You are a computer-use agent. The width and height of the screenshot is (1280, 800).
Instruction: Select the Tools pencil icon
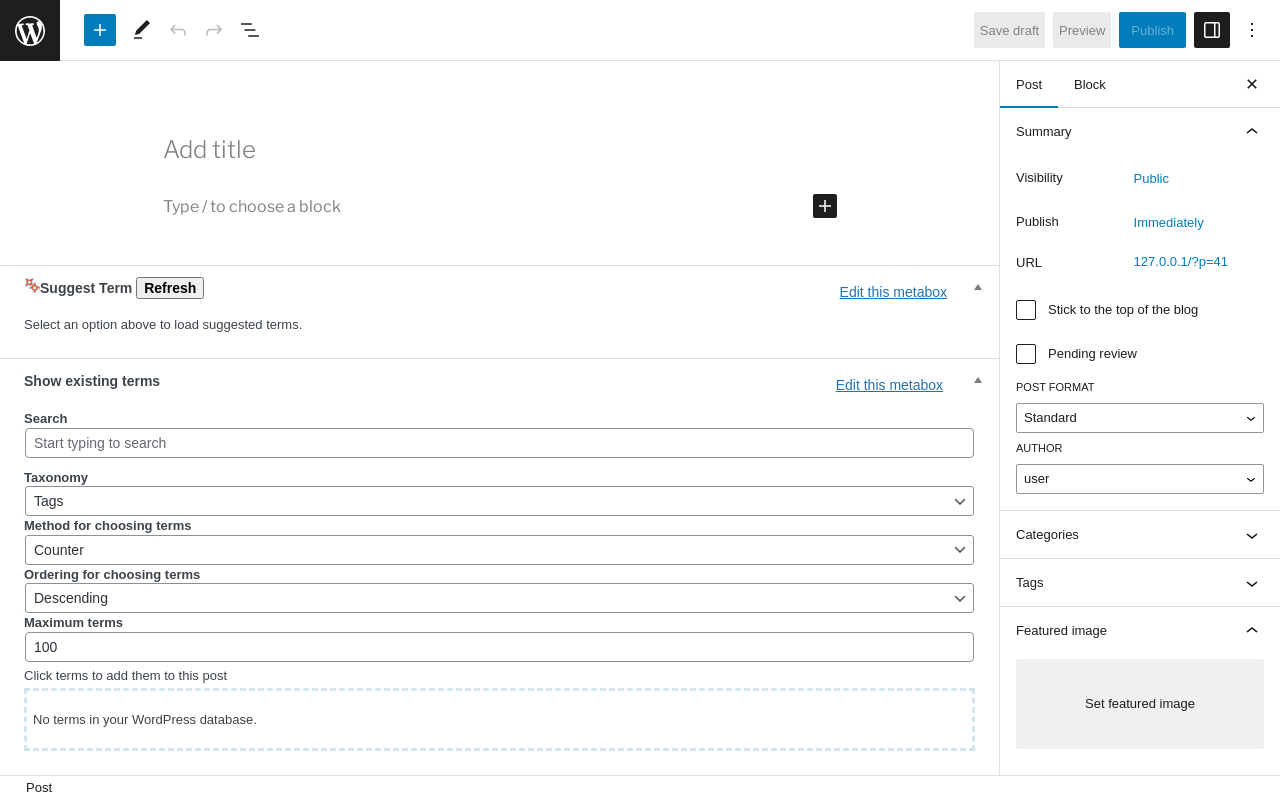142,30
